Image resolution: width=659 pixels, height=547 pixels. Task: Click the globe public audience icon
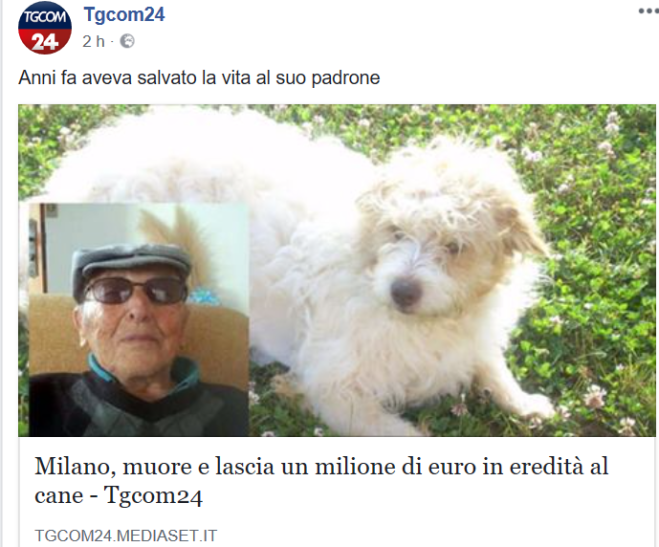127,41
